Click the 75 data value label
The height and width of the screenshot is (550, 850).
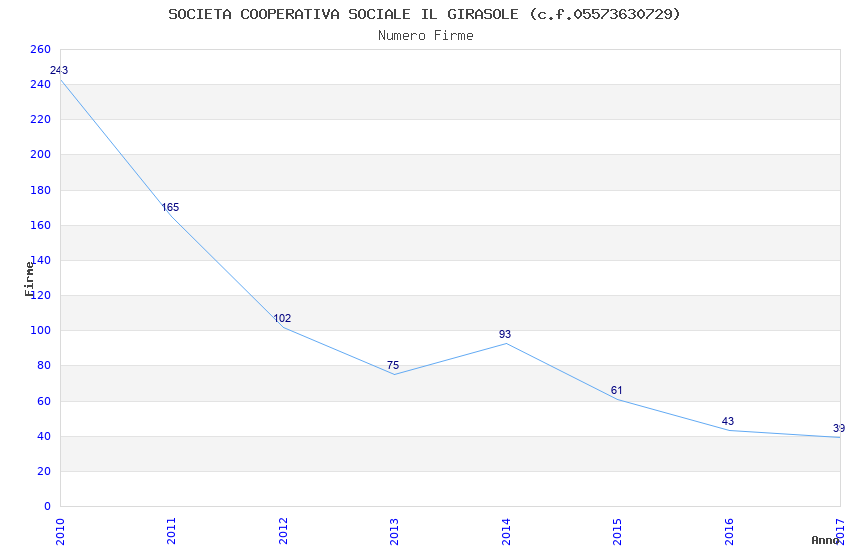coord(393,366)
